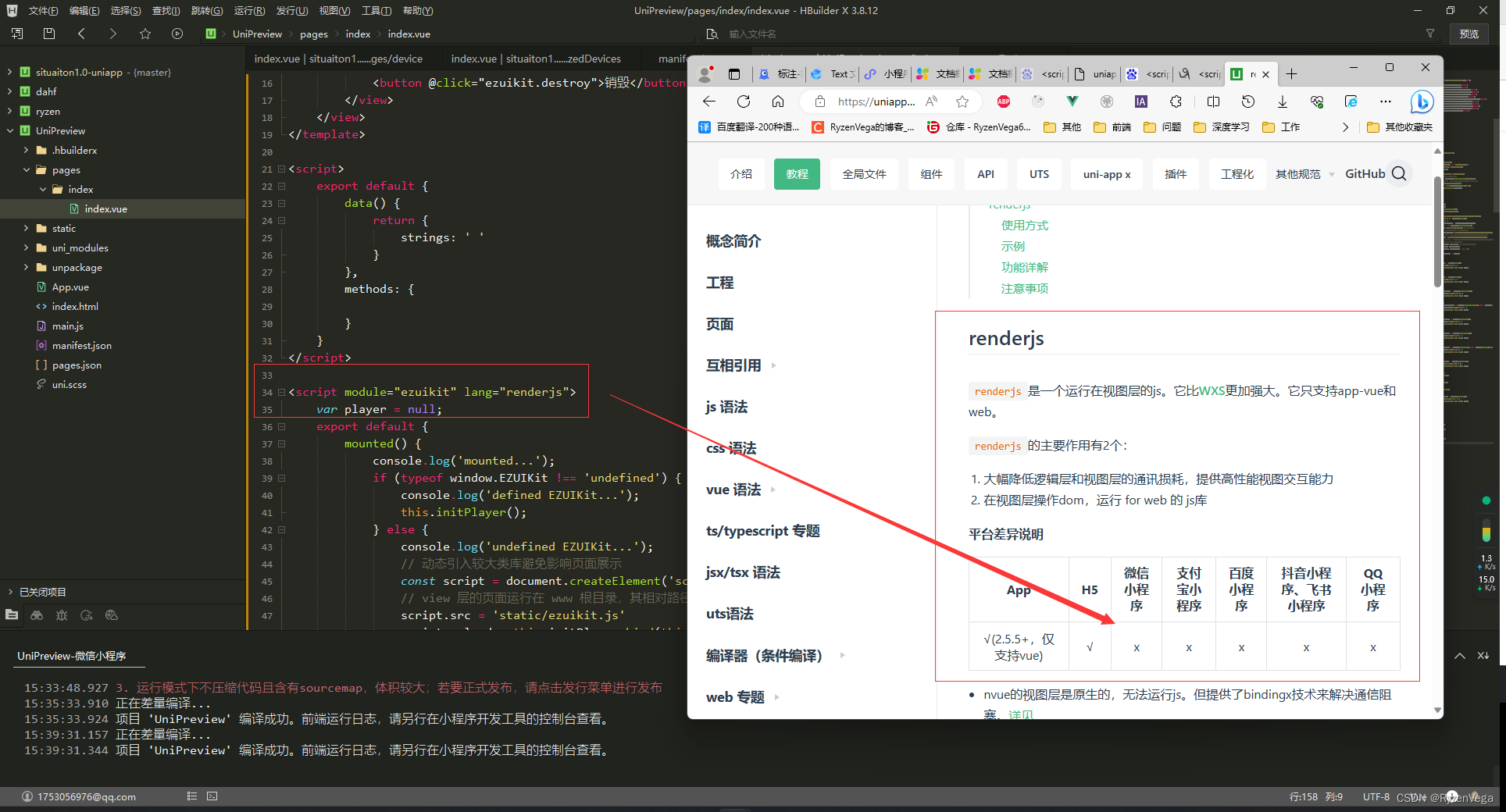Expand the dahf project

tap(9, 91)
